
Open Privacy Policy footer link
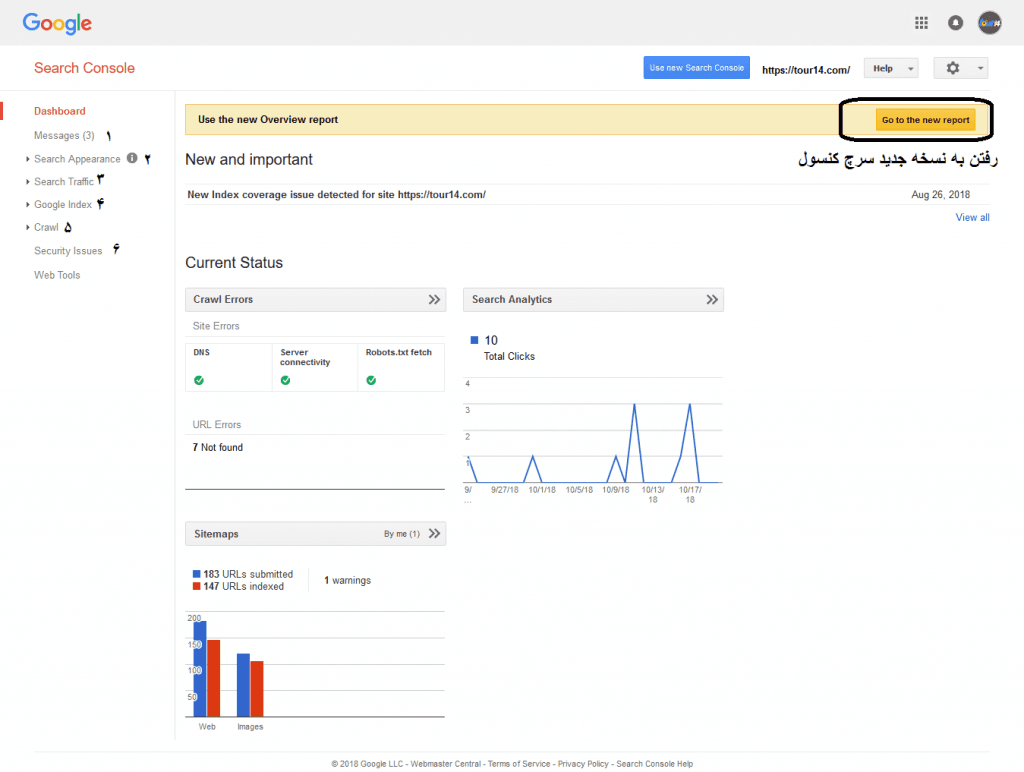coord(583,764)
